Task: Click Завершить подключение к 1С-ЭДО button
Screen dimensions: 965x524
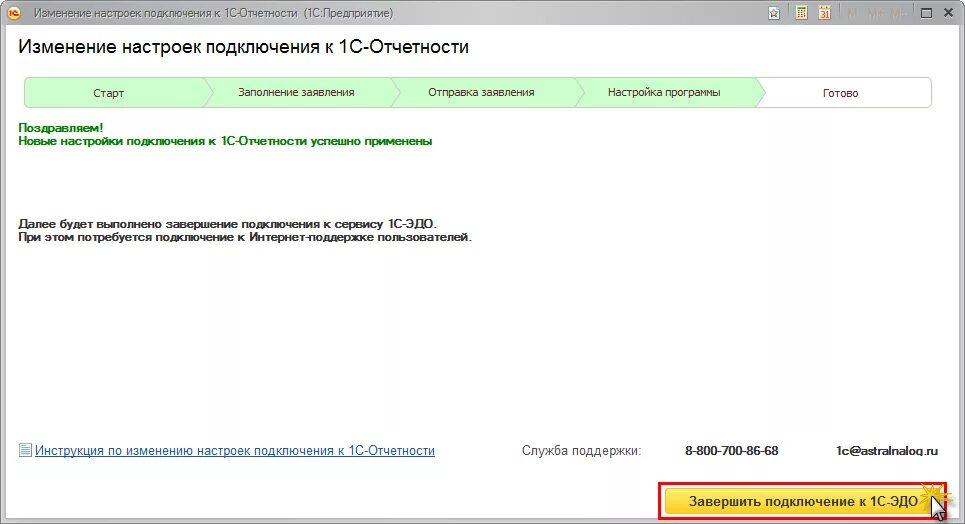Action: [x=802, y=501]
